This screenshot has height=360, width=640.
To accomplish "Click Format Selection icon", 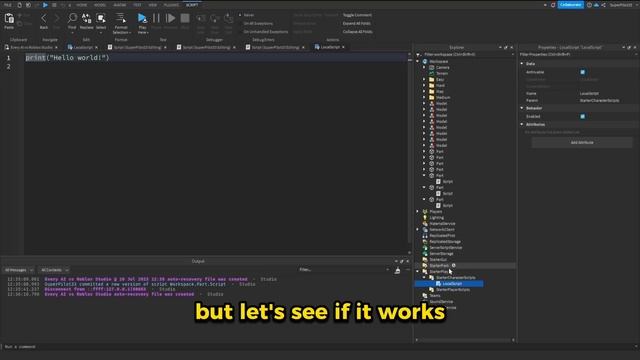I will pos(121,18).
